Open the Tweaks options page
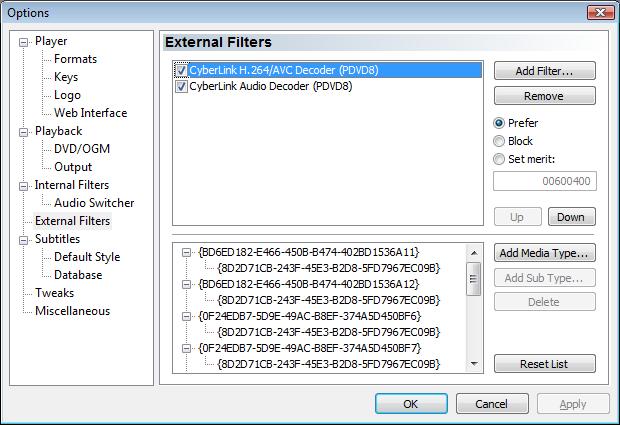 pyautogui.click(x=55, y=293)
